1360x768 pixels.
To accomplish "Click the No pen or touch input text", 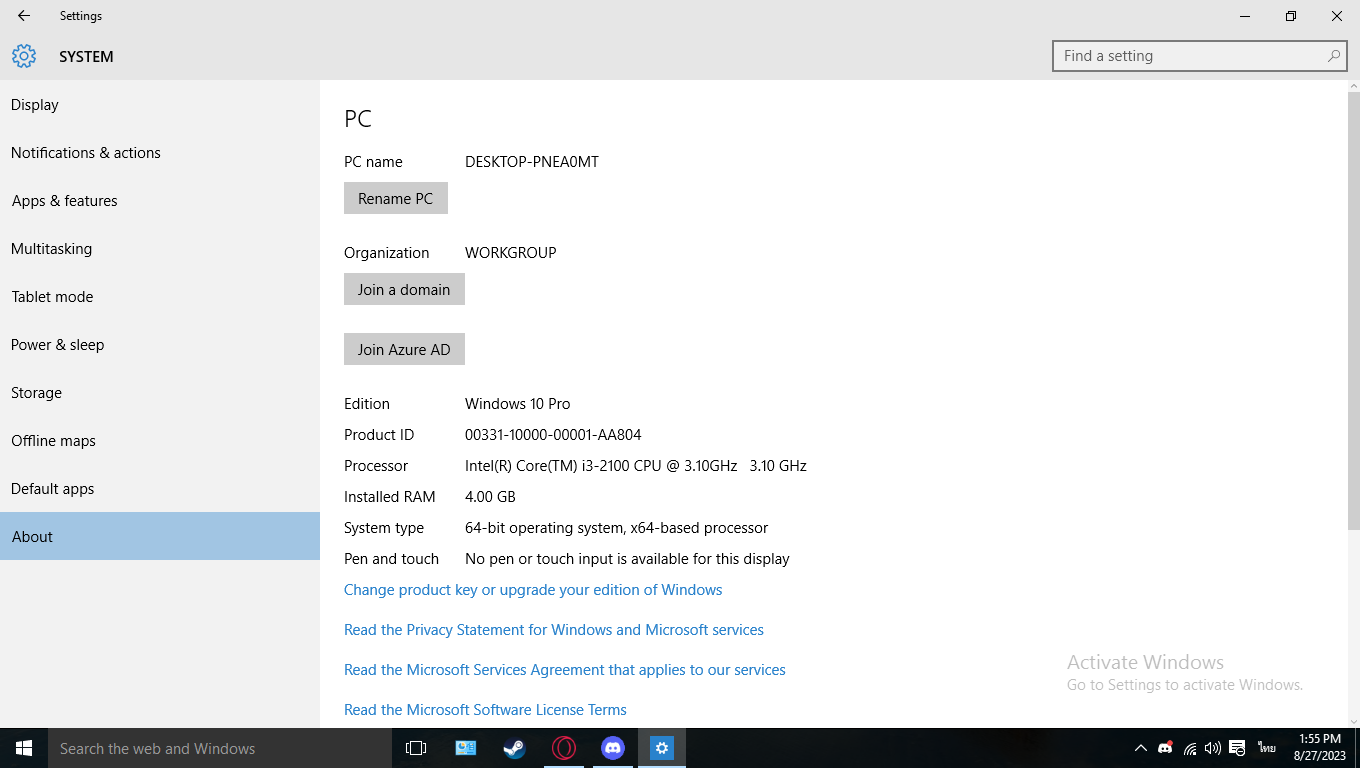I will pyautogui.click(x=627, y=559).
